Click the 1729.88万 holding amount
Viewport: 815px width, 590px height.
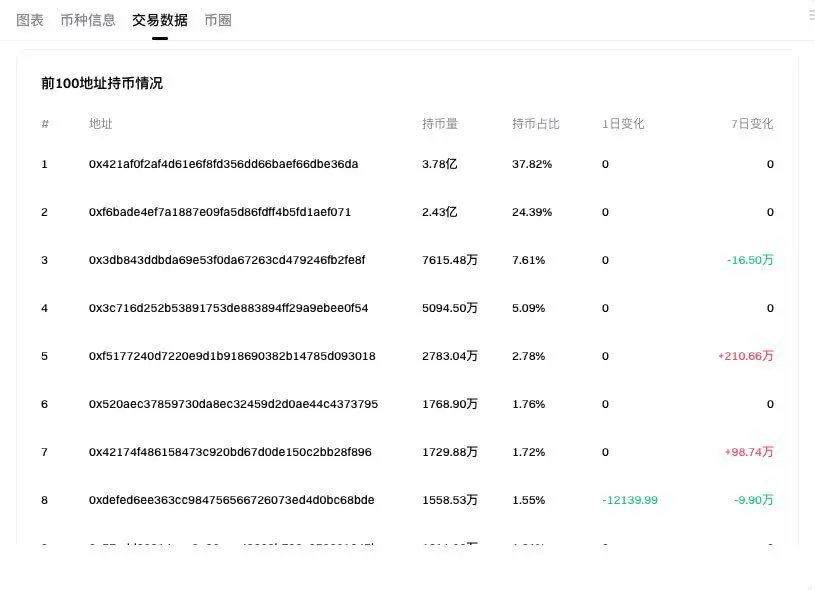450,452
